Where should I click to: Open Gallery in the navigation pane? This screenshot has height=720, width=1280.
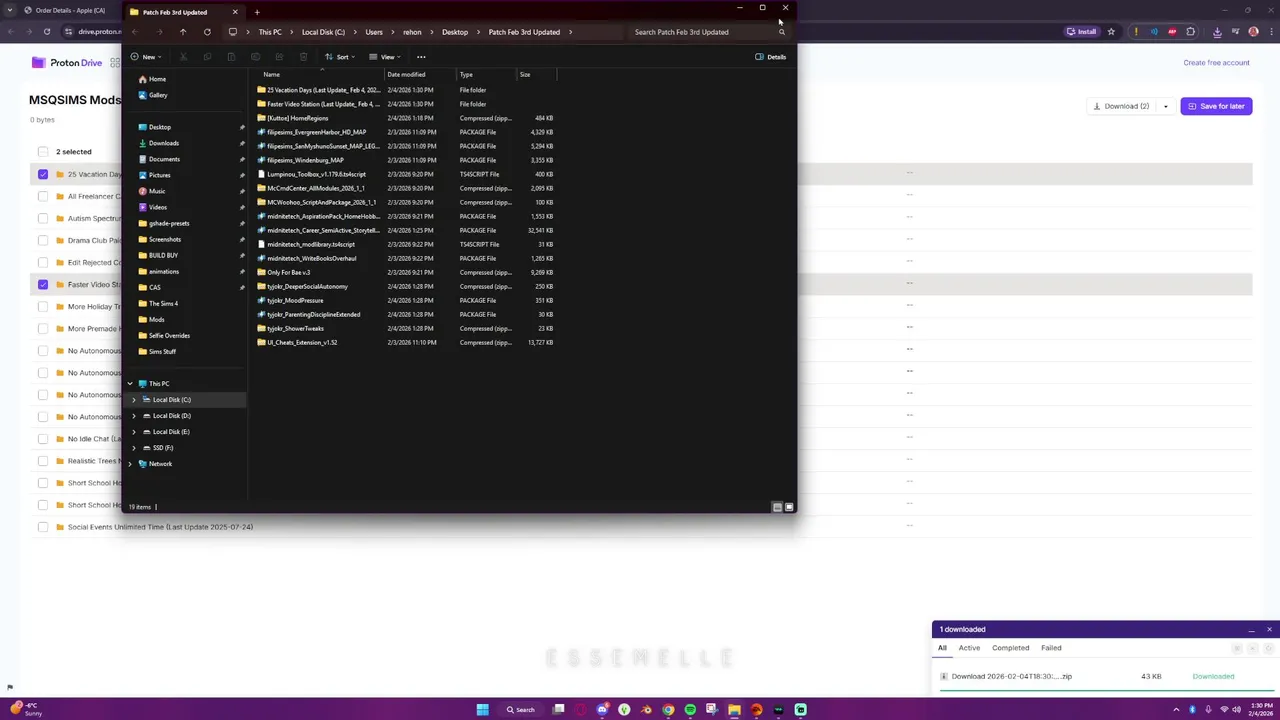point(152,95)
